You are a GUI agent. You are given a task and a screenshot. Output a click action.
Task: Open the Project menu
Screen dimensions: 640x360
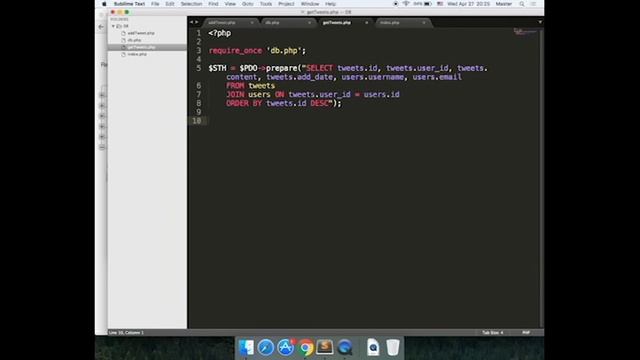click(x=286, y=4)
